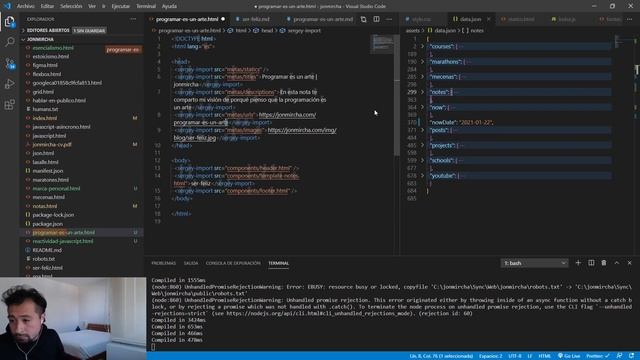The image size is (640, 360).
Task: Click head in the editor breadcrumb
Action: coord(267,31)
